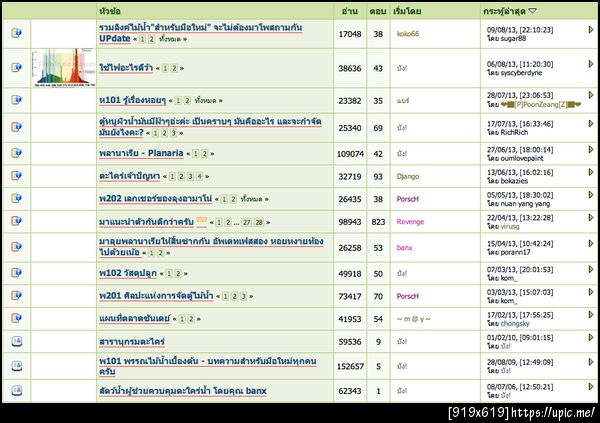The height and width of the screenshot is (423, 600).
Task: Open thread พ201 ศิลปะแห่งการจัดตู้ไม้น้ำ
Action: tap(156, 296)
